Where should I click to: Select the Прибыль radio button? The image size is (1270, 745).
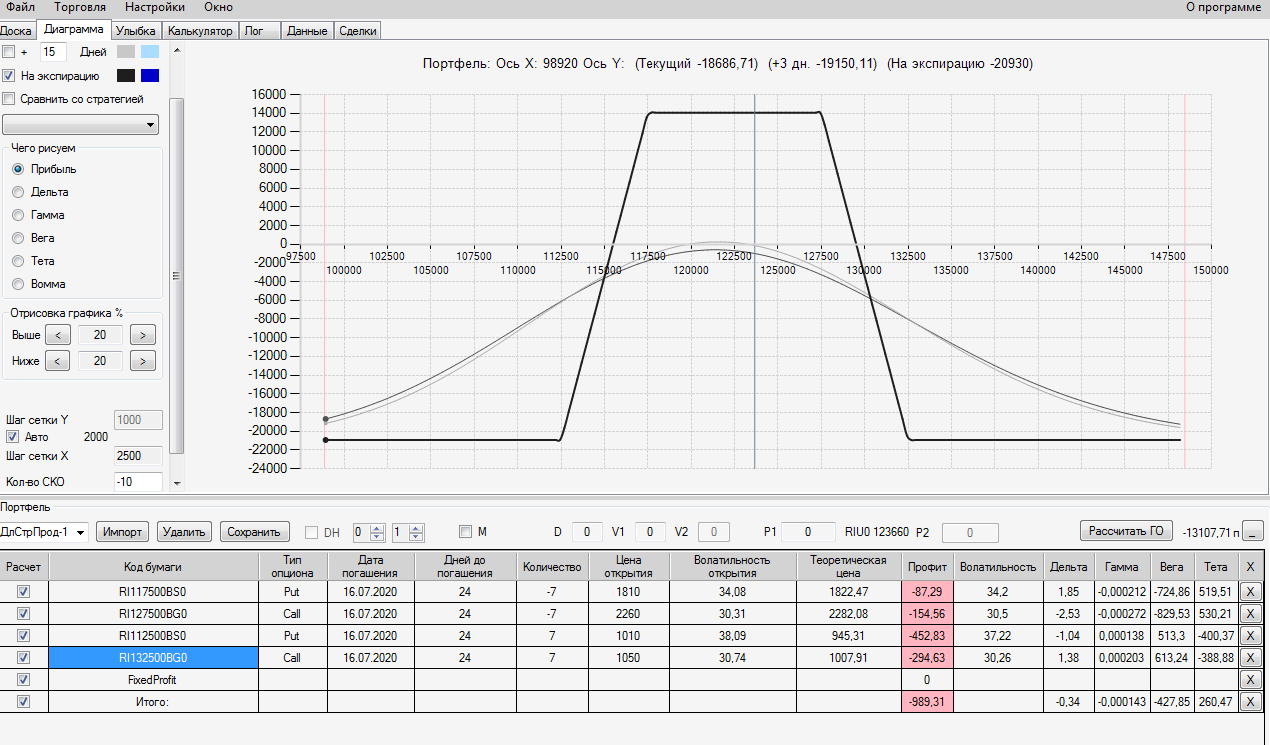[x=18, y=169]
